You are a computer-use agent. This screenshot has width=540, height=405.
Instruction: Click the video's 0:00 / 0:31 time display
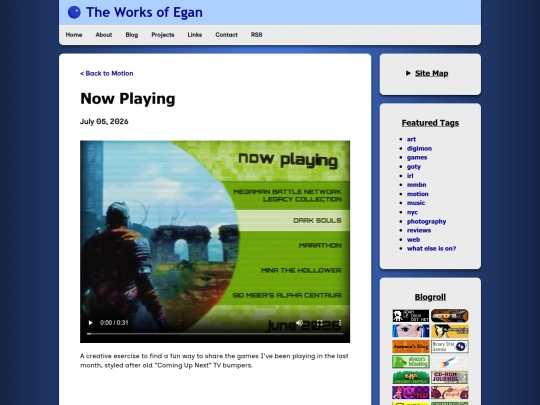114,323
